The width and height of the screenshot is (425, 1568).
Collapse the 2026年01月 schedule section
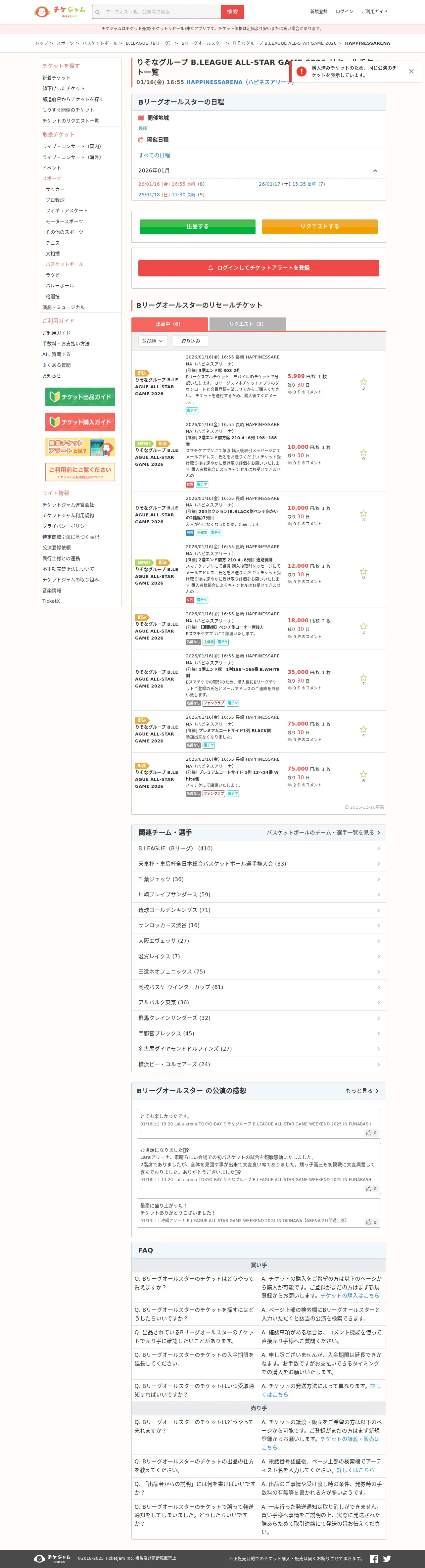point(375,171)
